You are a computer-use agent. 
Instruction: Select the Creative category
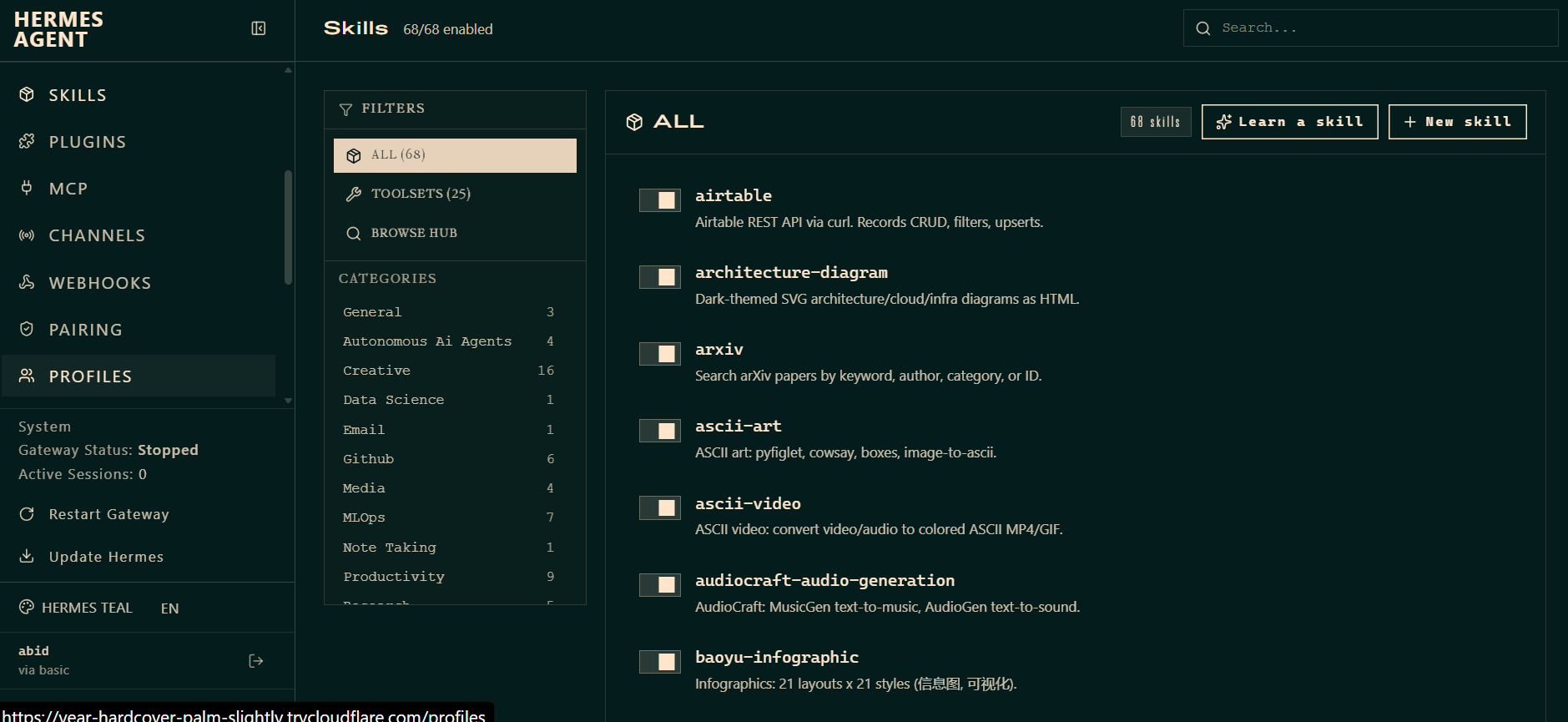448,371
